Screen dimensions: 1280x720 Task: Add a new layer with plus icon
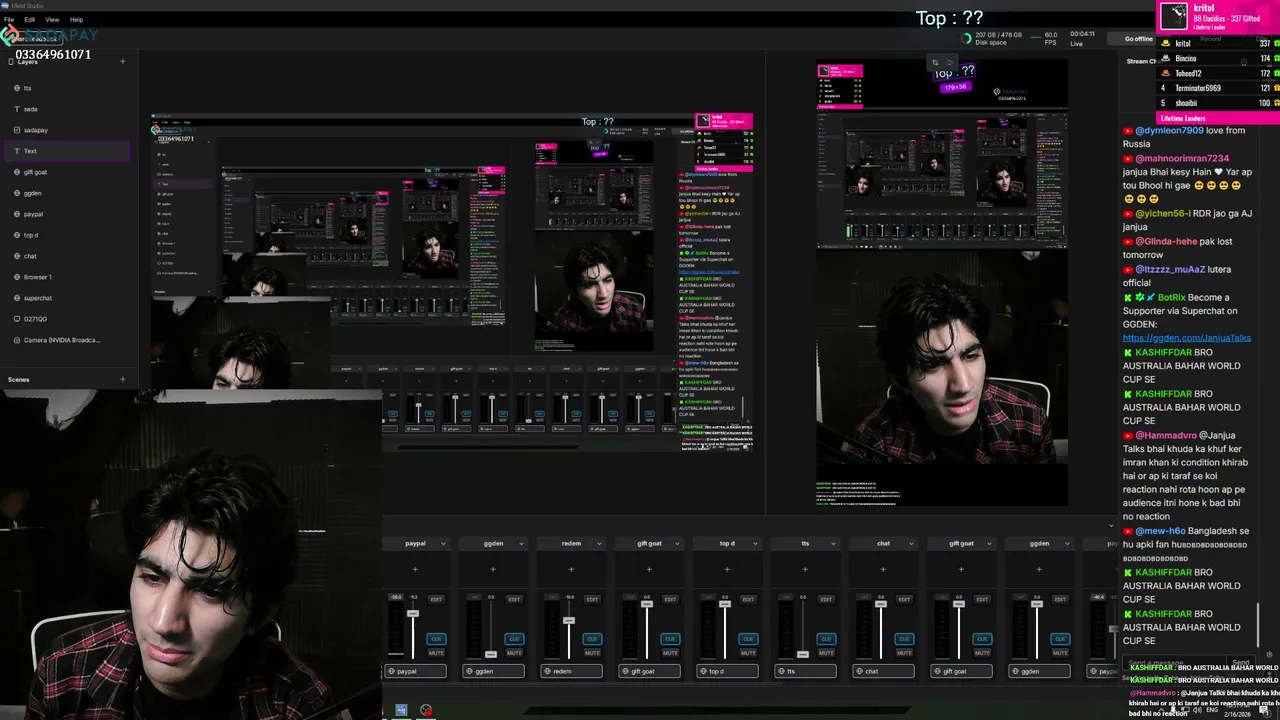[123, 62]
